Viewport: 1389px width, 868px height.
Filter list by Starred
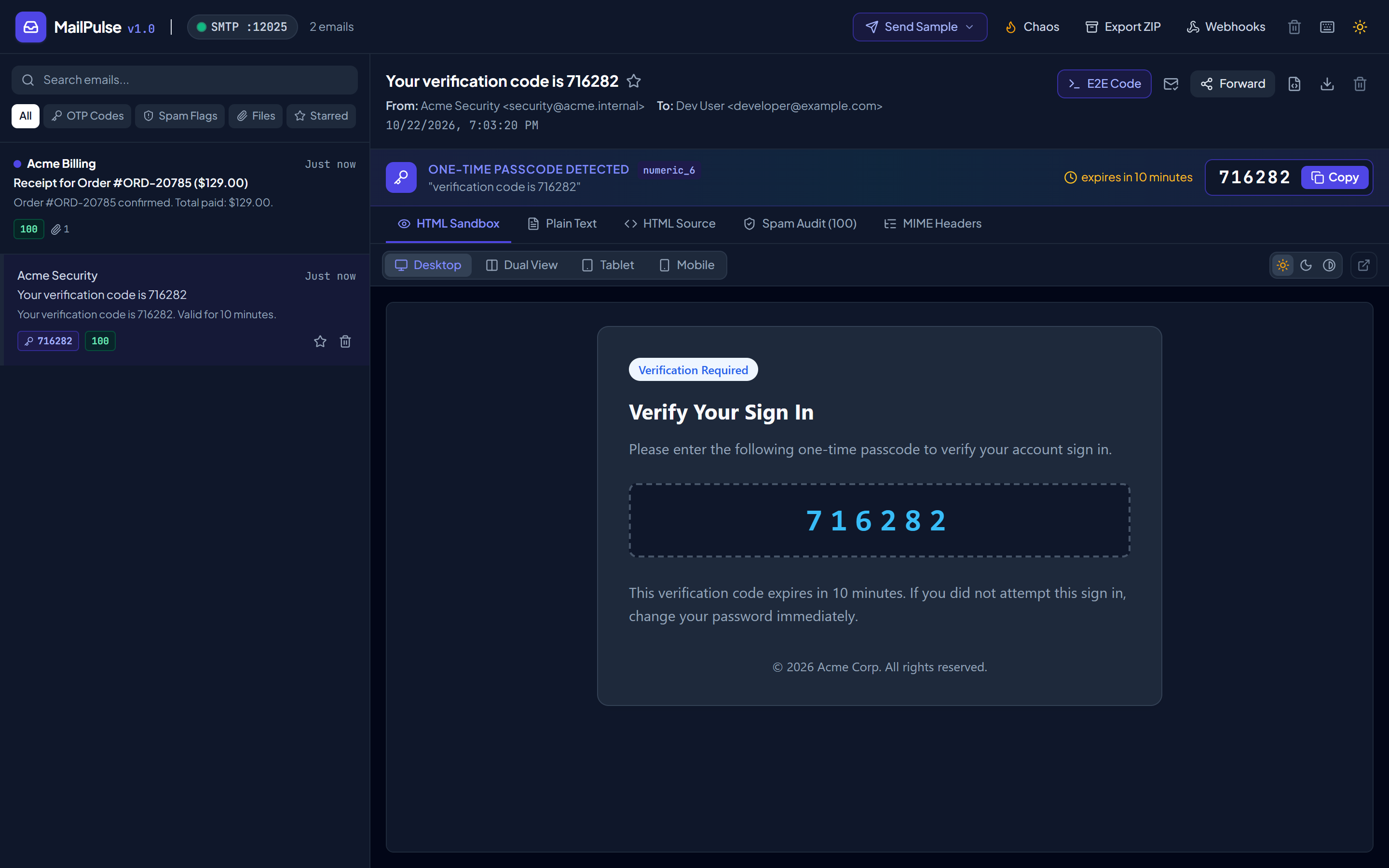[321, 116]
